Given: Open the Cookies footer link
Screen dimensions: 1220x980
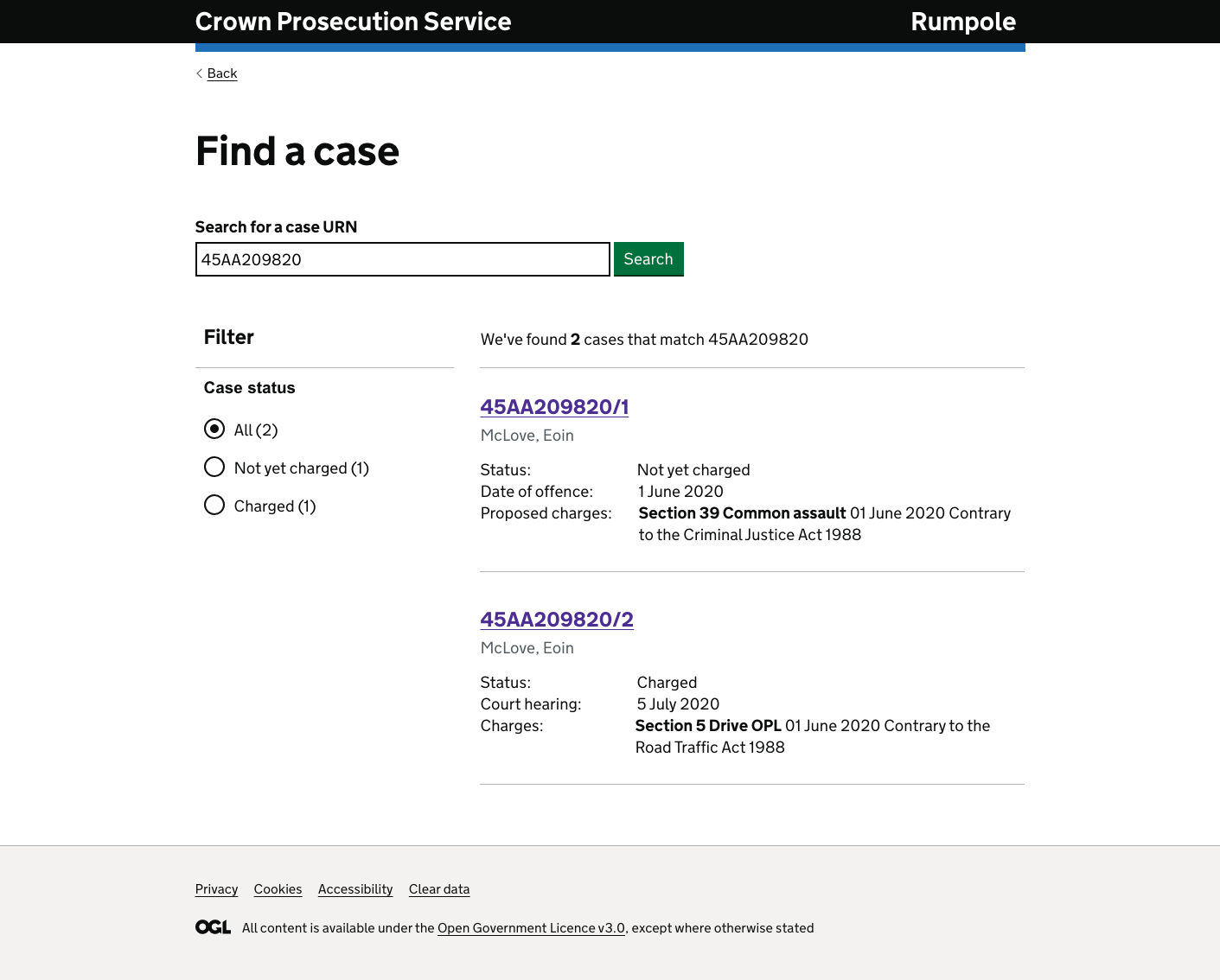Looking at the screenshot, I should click(278, 889).
